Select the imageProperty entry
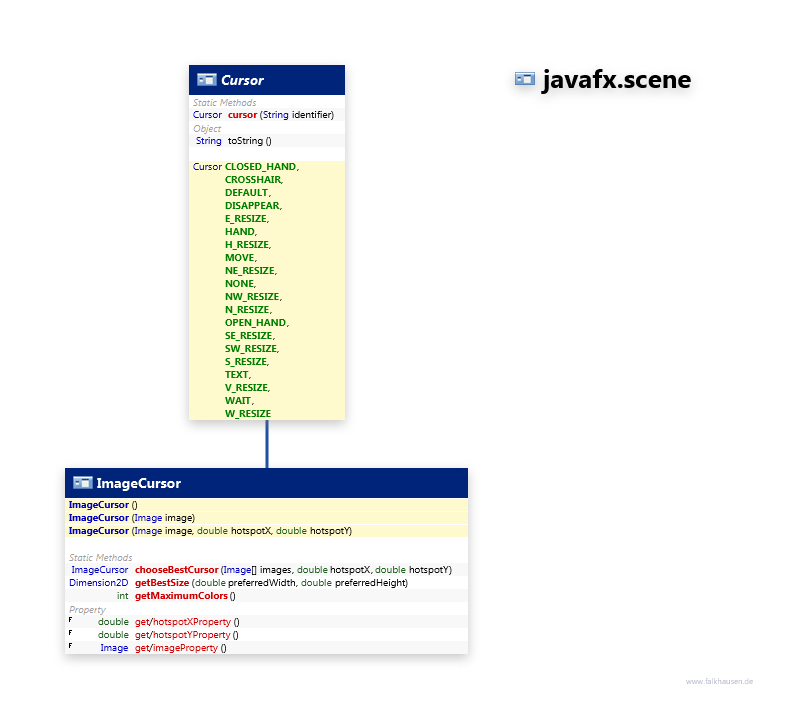Image resolution: width=810 pixels, height=727 pixels. pos(177,648)
